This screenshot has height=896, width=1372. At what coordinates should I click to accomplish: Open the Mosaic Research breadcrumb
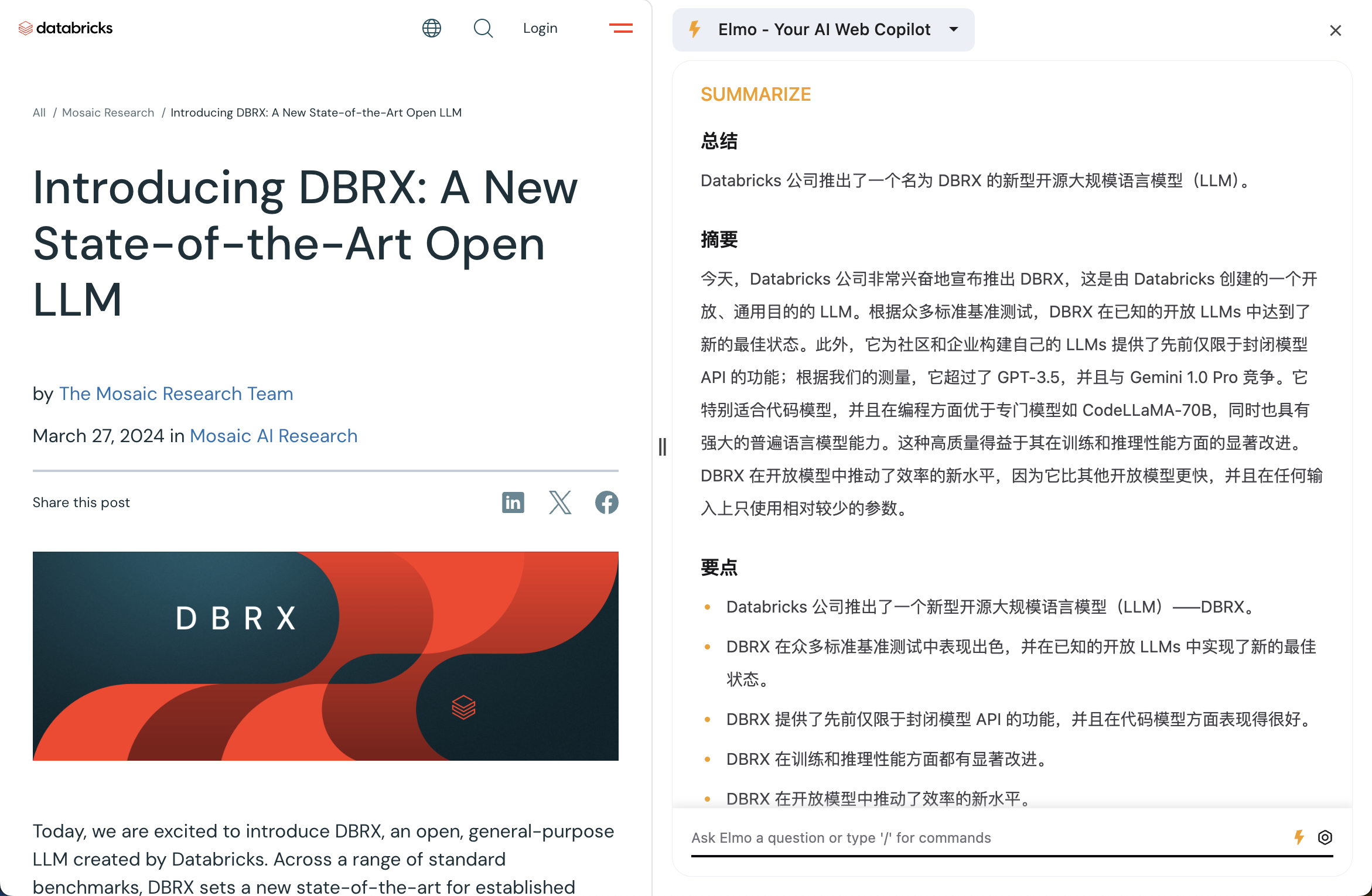pyautogui.click(x=108, y=112)
